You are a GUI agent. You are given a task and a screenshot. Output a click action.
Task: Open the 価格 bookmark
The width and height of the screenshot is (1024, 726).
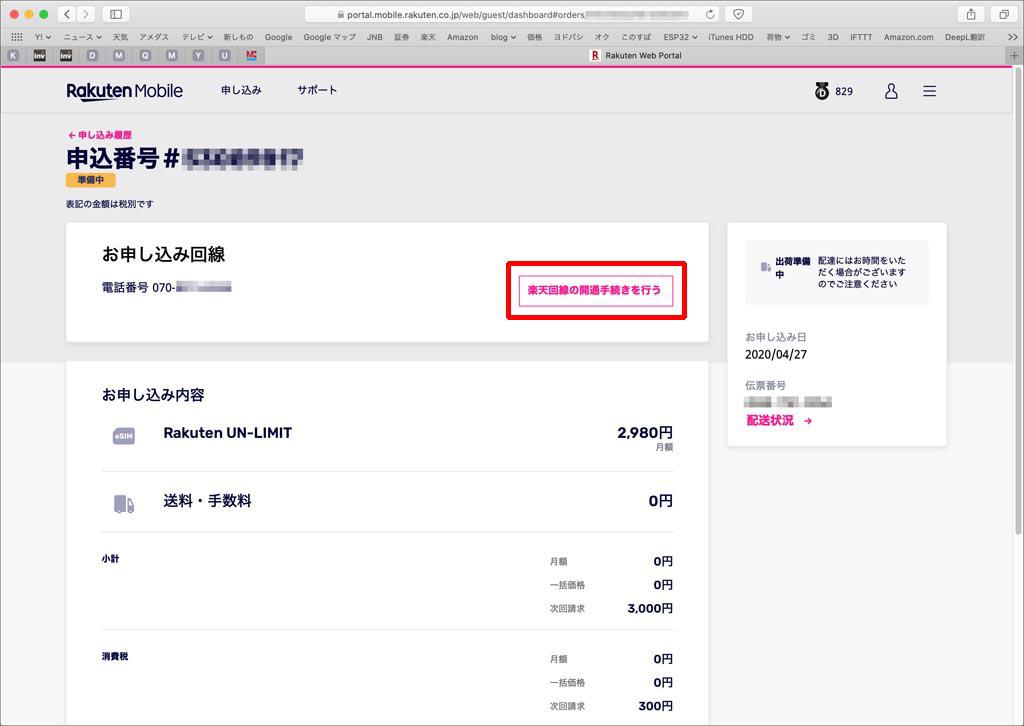tap(535, 37)
